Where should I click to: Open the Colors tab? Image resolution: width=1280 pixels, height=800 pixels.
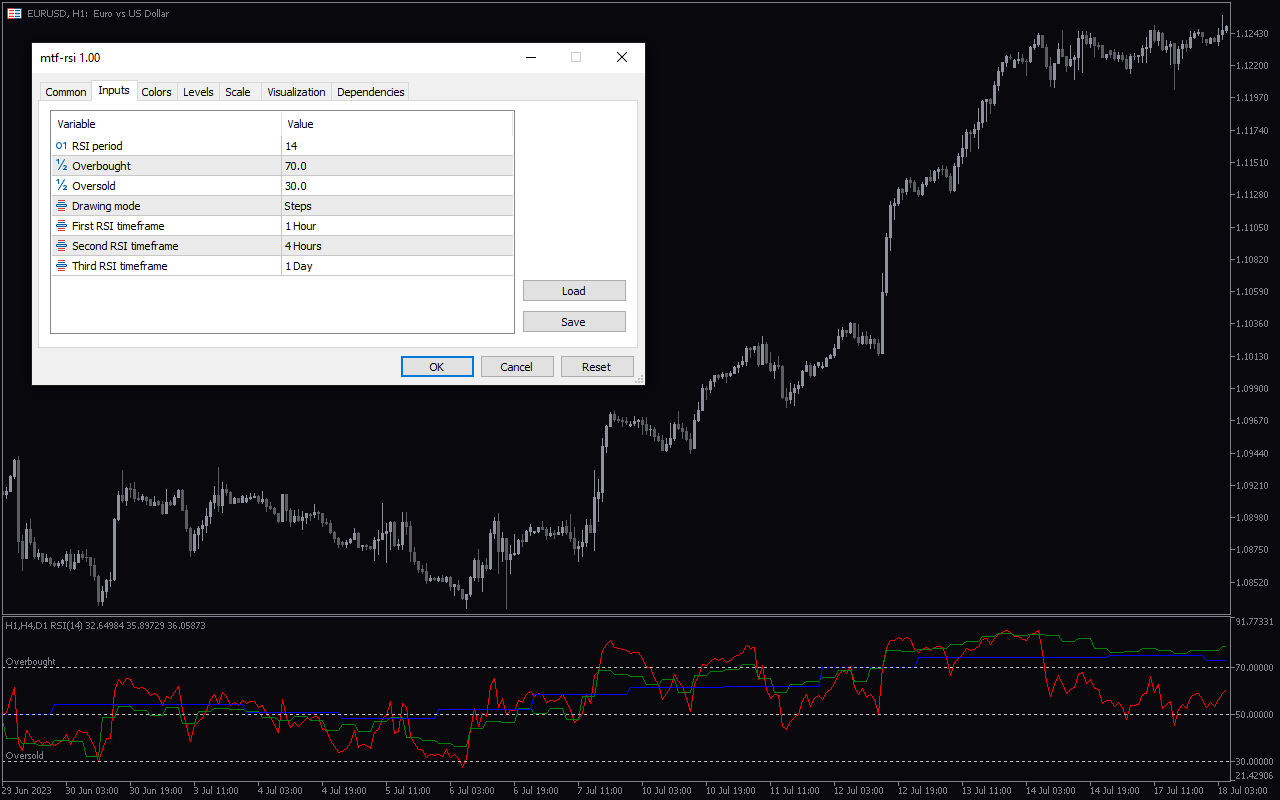pyautogui.click(x=156, y=92)
